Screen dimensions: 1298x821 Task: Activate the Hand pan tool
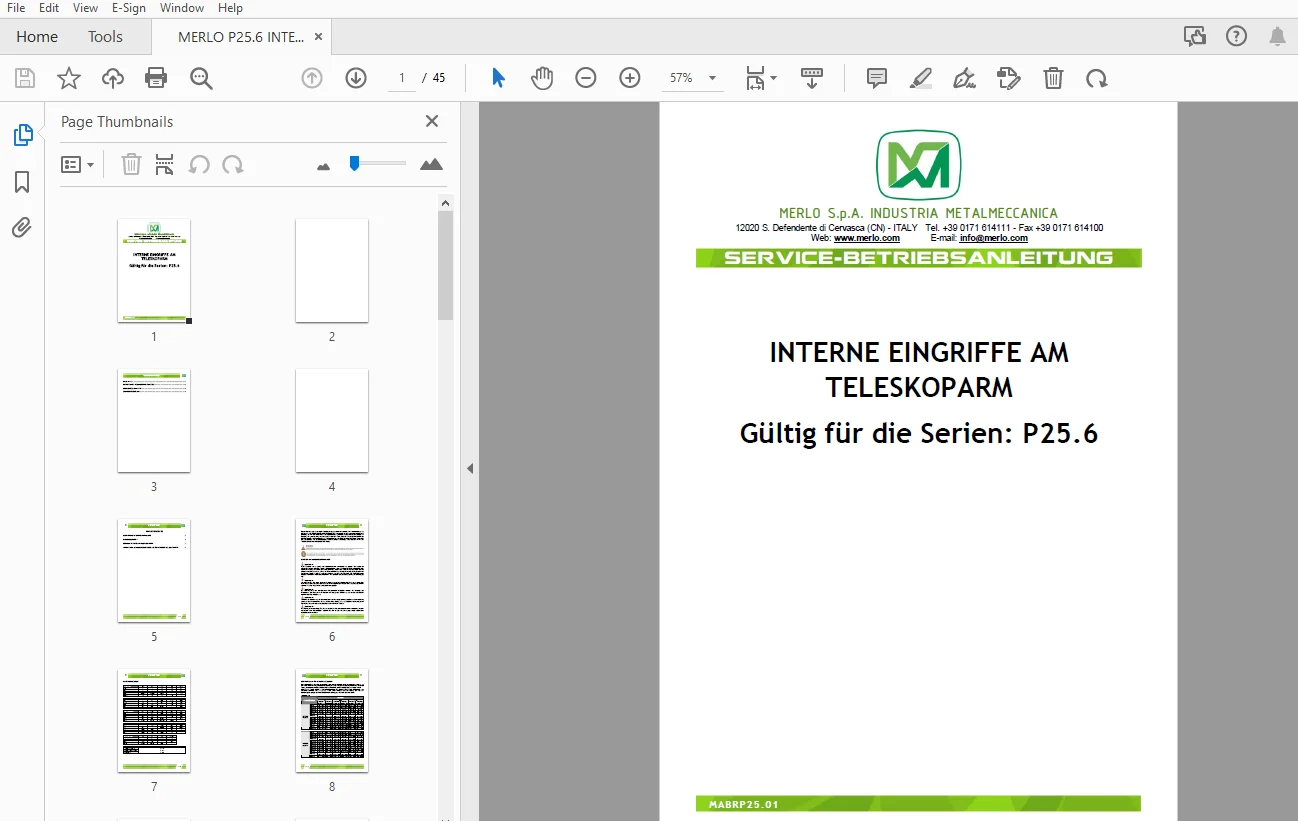pyautogui.click(x=542, y=78)
